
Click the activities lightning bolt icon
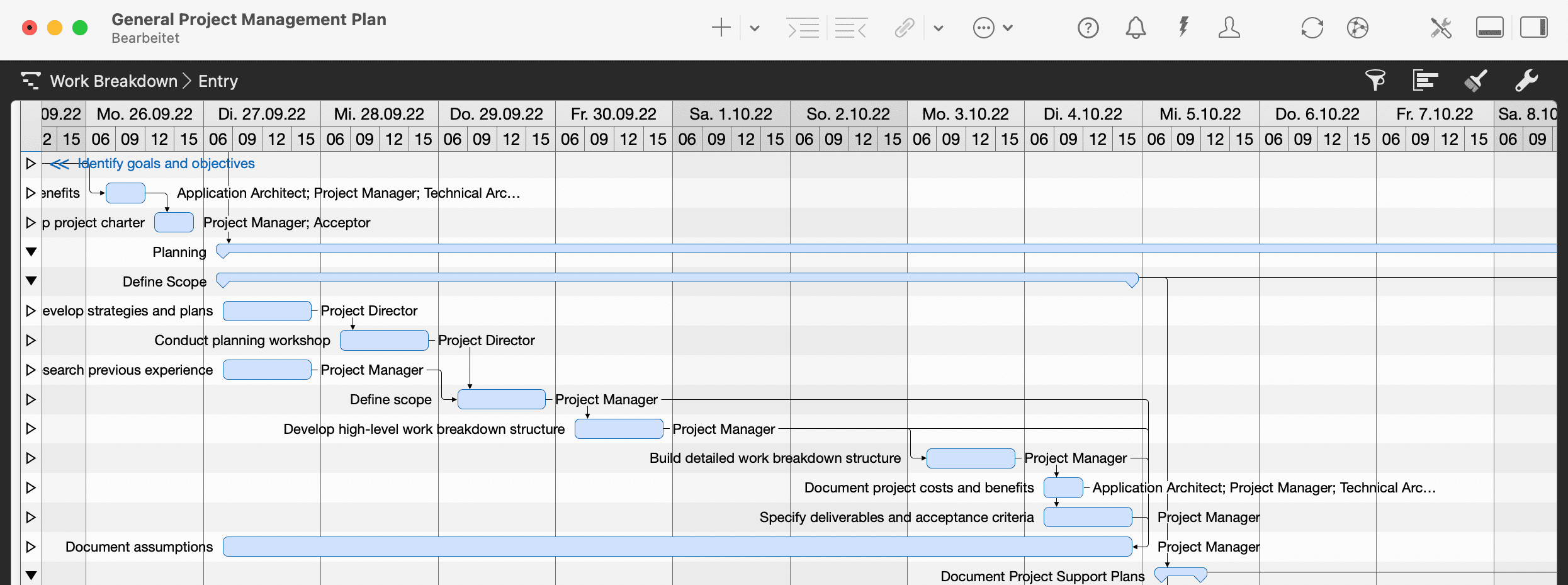pyautogui.click(x=1182, y=28)
